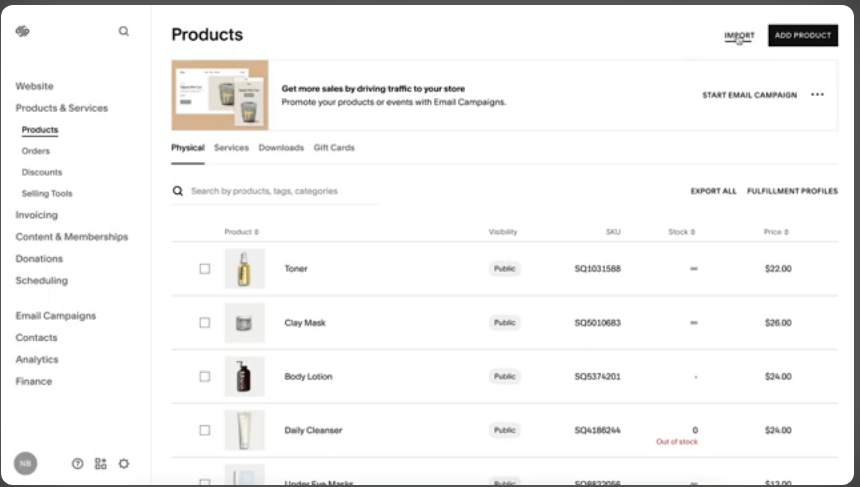Go to Invoicing

(x=36, y=215)
